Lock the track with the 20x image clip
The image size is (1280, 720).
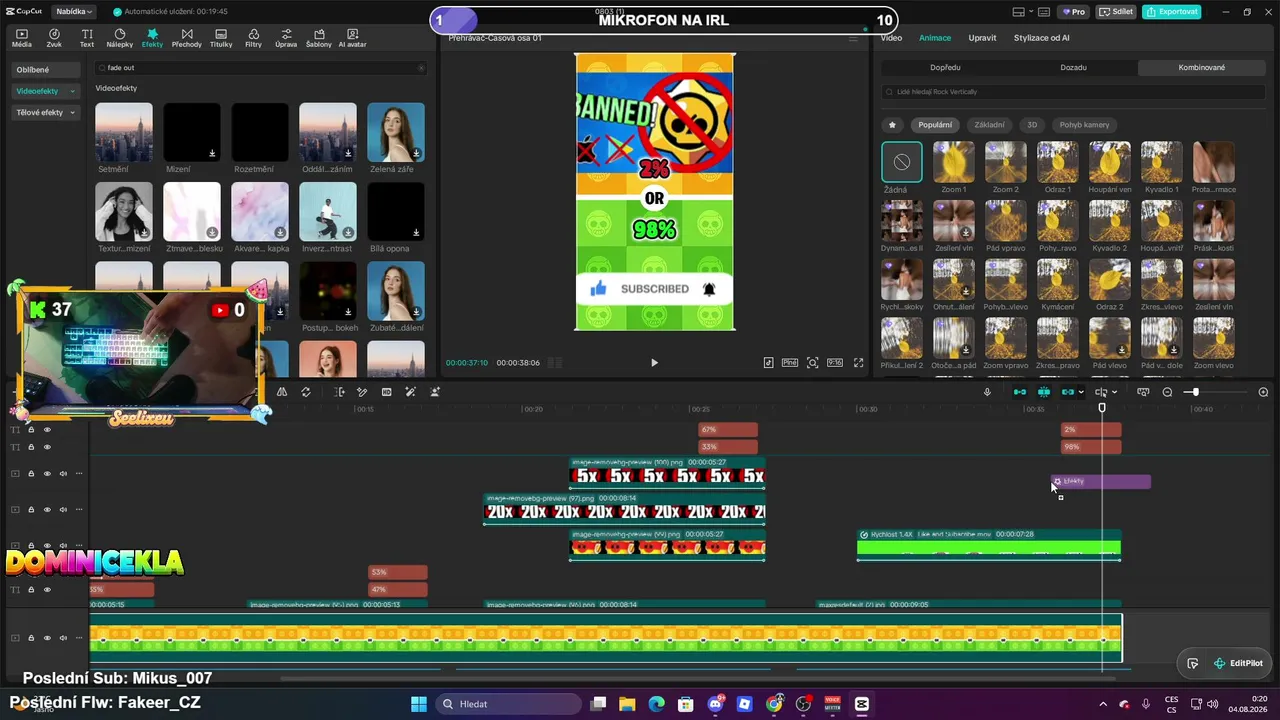click(x=31, y=510)
